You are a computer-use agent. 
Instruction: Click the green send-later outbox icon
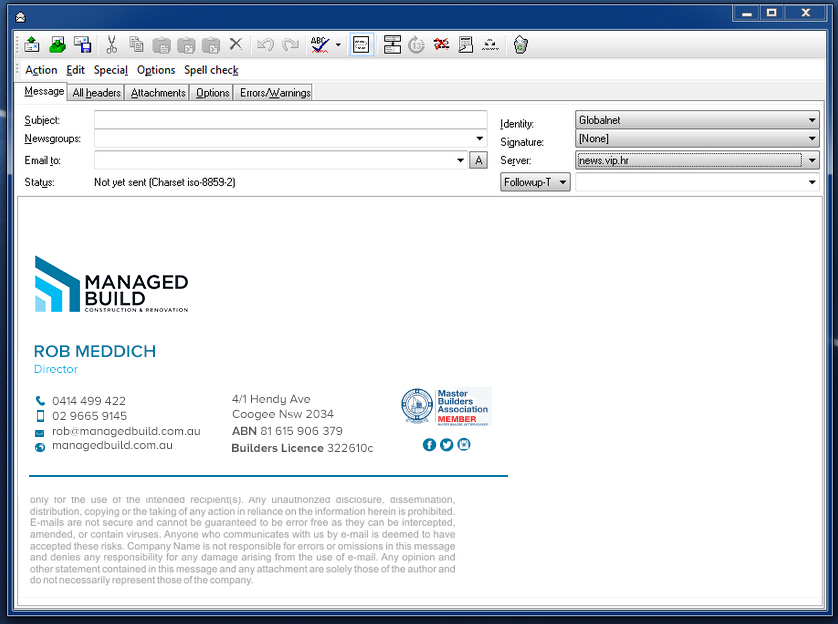[x=57, y=45]
